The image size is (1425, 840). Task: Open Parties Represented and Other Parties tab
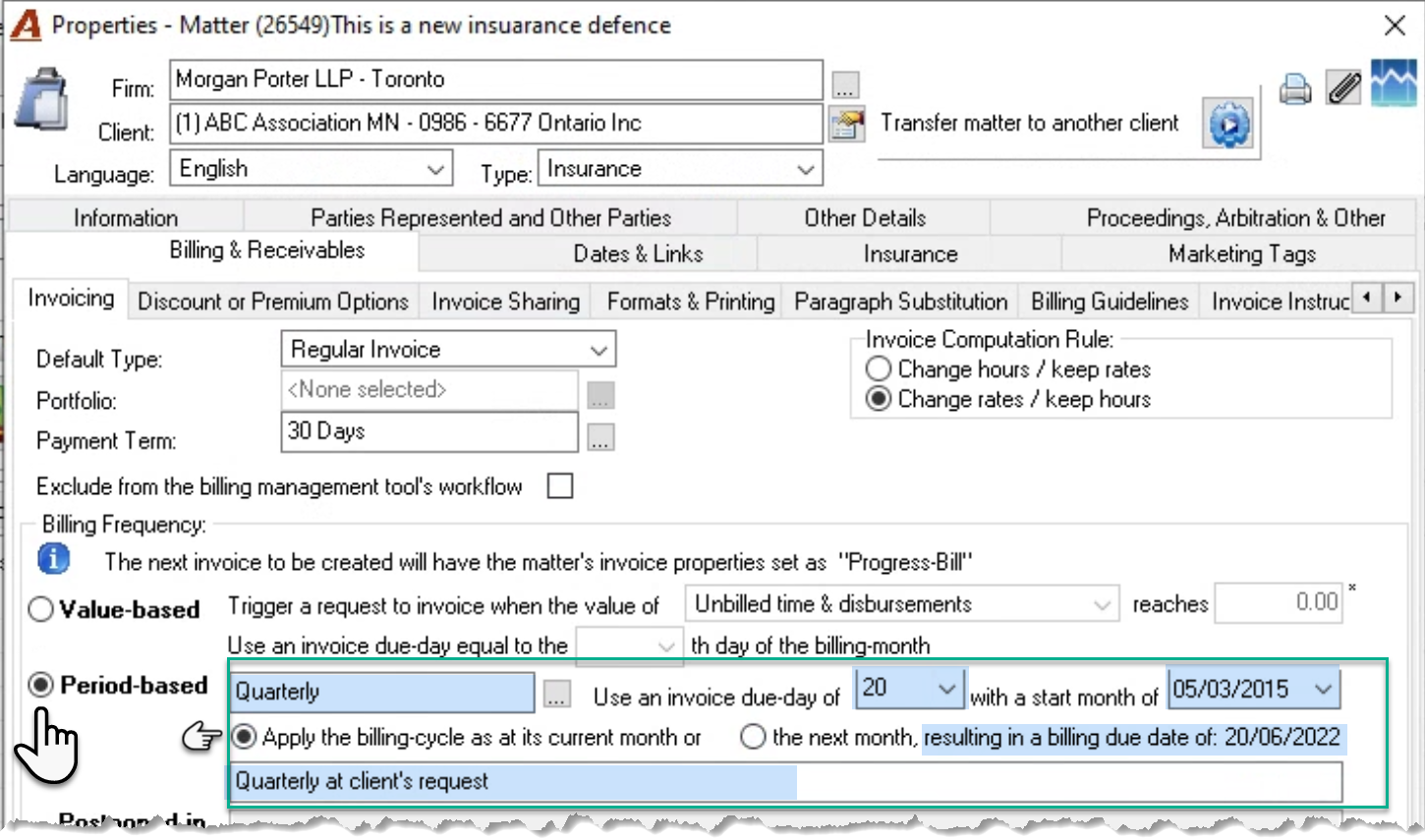[x=490, y=217]
